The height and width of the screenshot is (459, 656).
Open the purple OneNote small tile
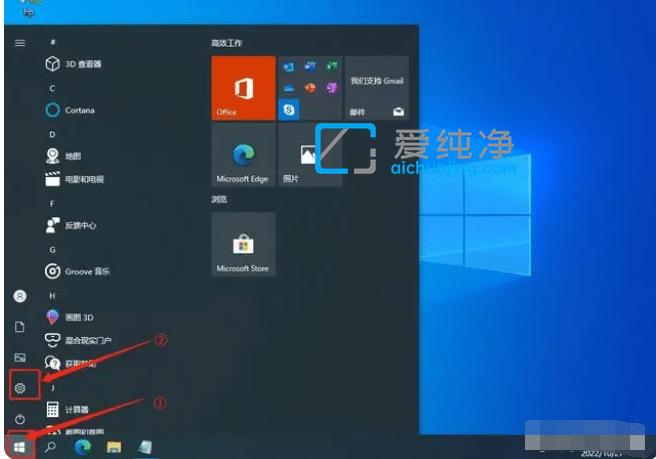coord(332,88)
